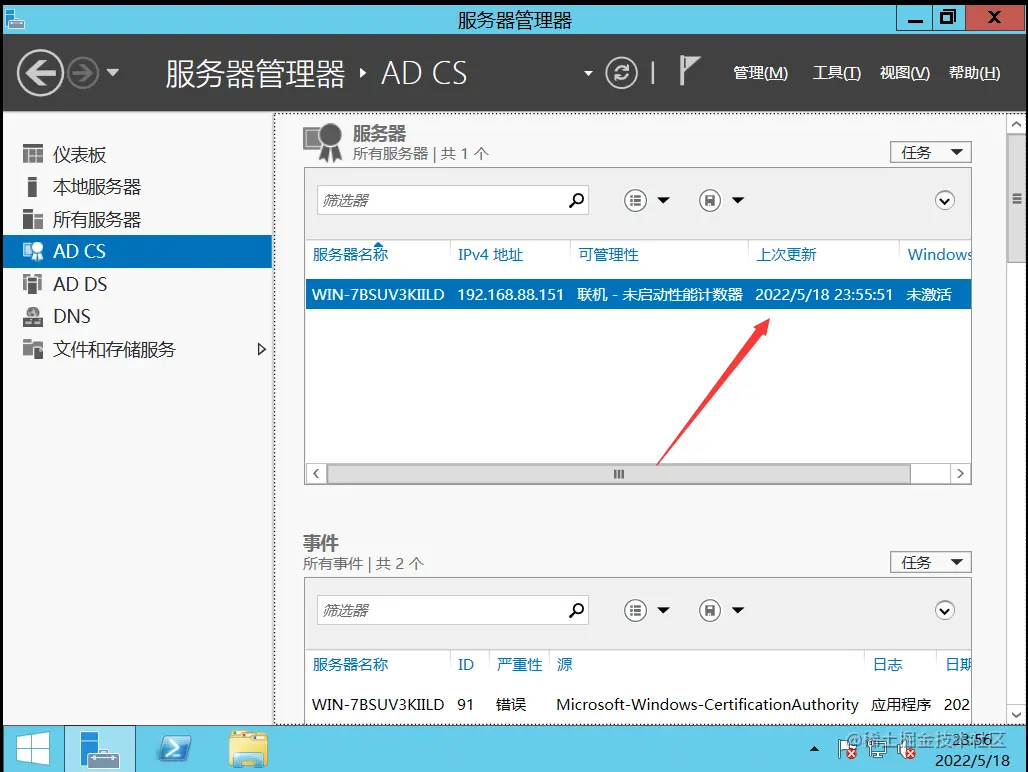Click horizontal scrollbar left arrow in 服务器 list
Screen dimensions: 1028x772
pyautogui.click(x=316, y=474)
